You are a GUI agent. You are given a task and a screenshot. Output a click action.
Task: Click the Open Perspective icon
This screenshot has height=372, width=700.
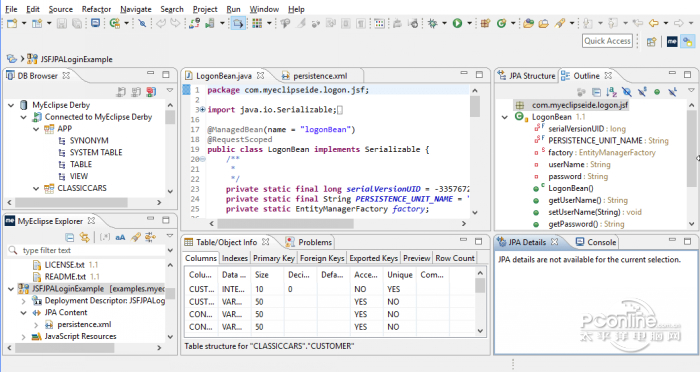(652, 42)
